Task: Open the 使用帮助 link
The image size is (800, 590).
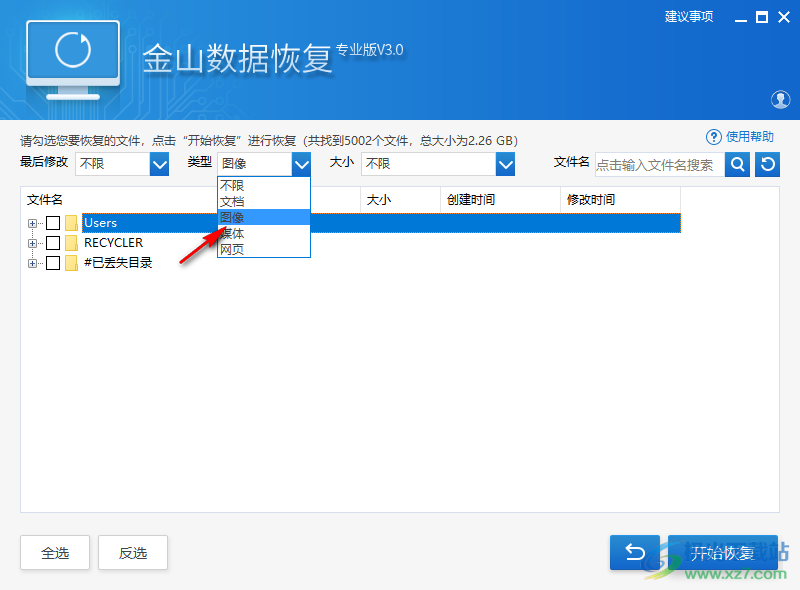Action: pyautogui.click(x=749, y=137)
